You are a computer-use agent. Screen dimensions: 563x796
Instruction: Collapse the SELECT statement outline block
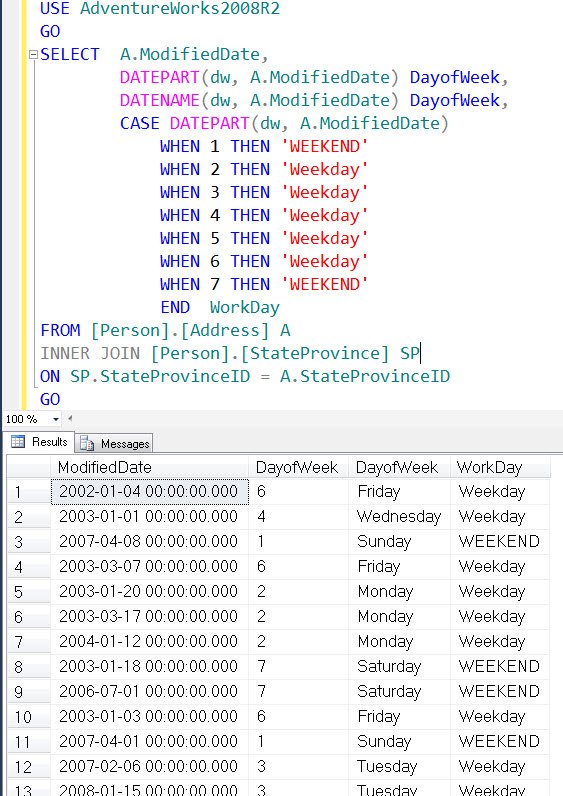click(x=33, y=54)
